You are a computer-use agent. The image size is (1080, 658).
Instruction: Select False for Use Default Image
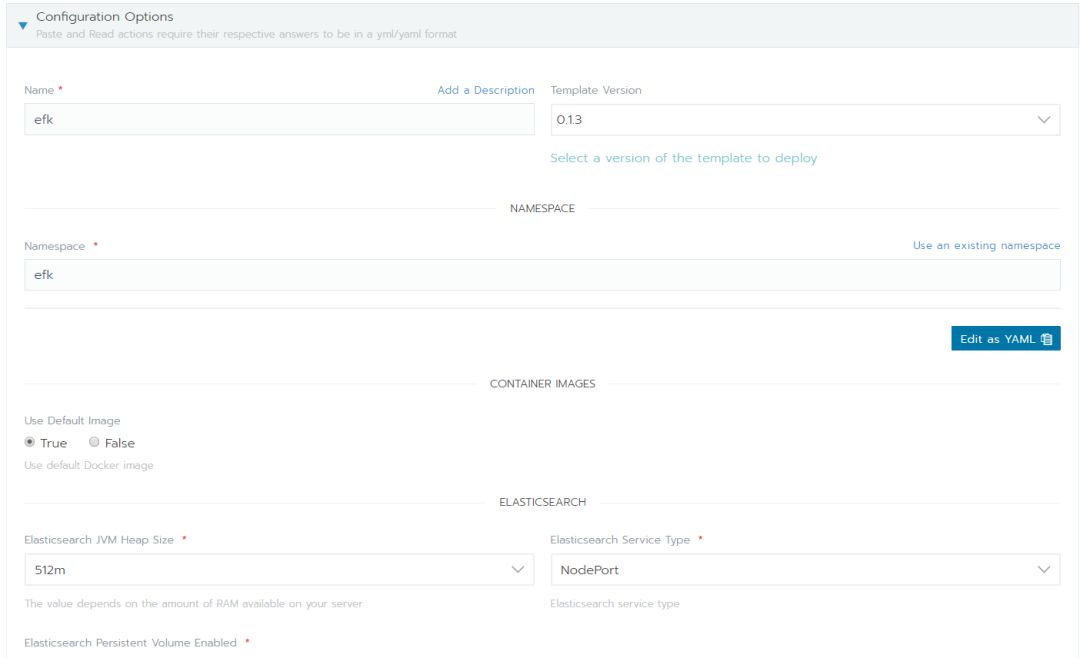tap(94, 442)
